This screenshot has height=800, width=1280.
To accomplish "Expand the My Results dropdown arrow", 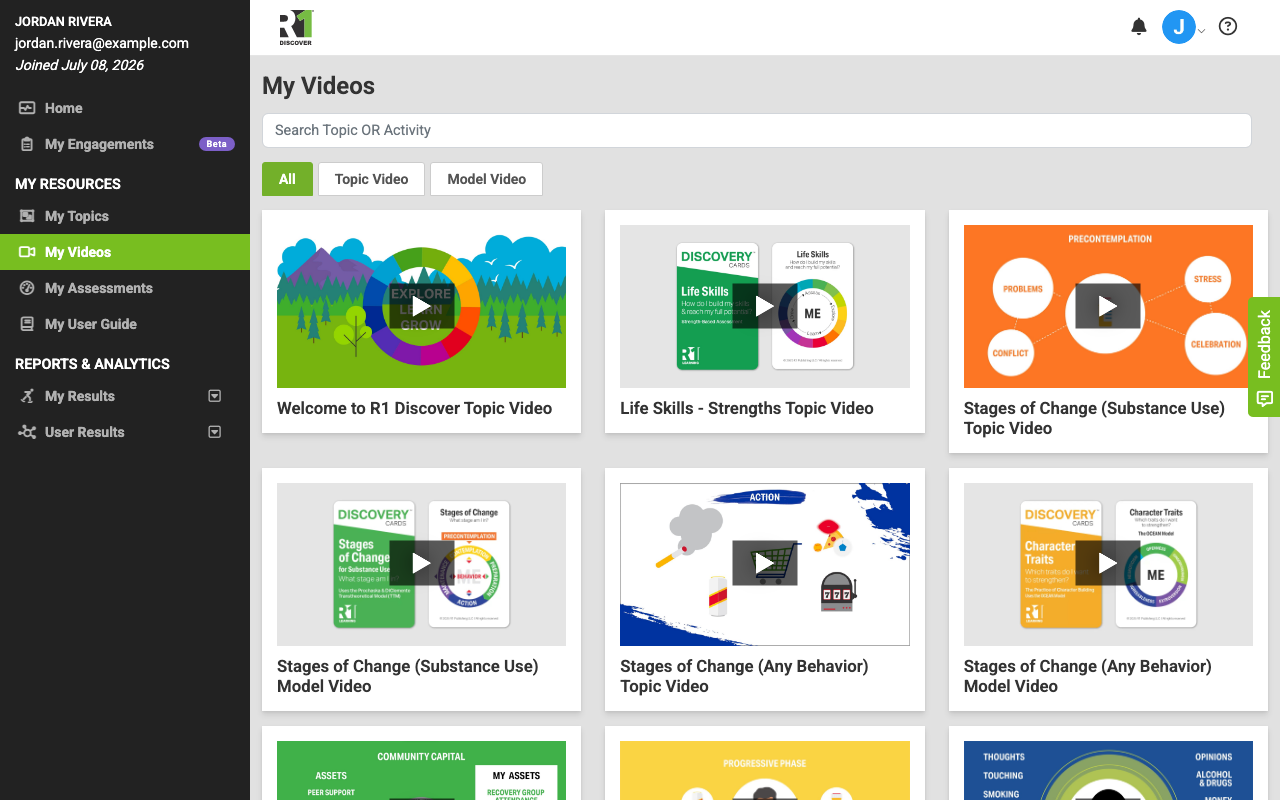I will coord(214,396).
